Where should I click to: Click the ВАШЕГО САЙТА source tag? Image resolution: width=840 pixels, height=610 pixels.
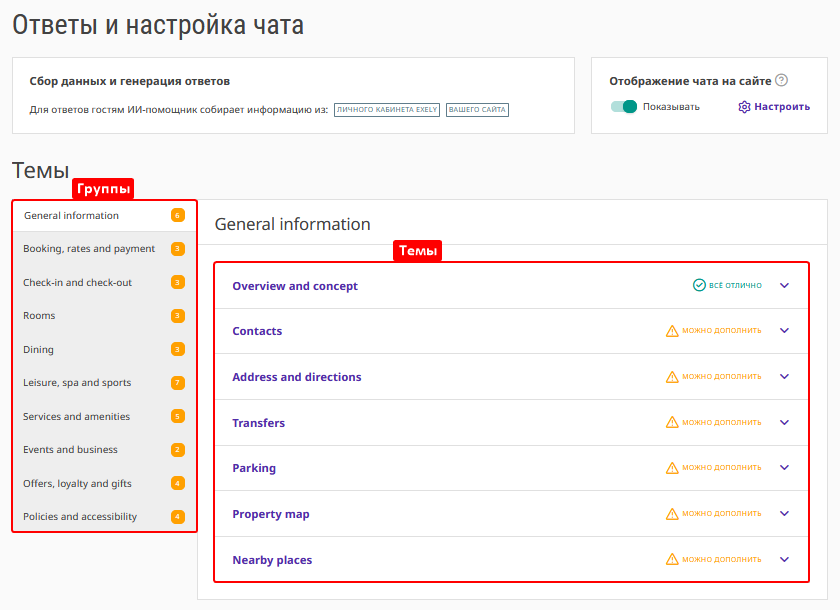coord(477,110)
